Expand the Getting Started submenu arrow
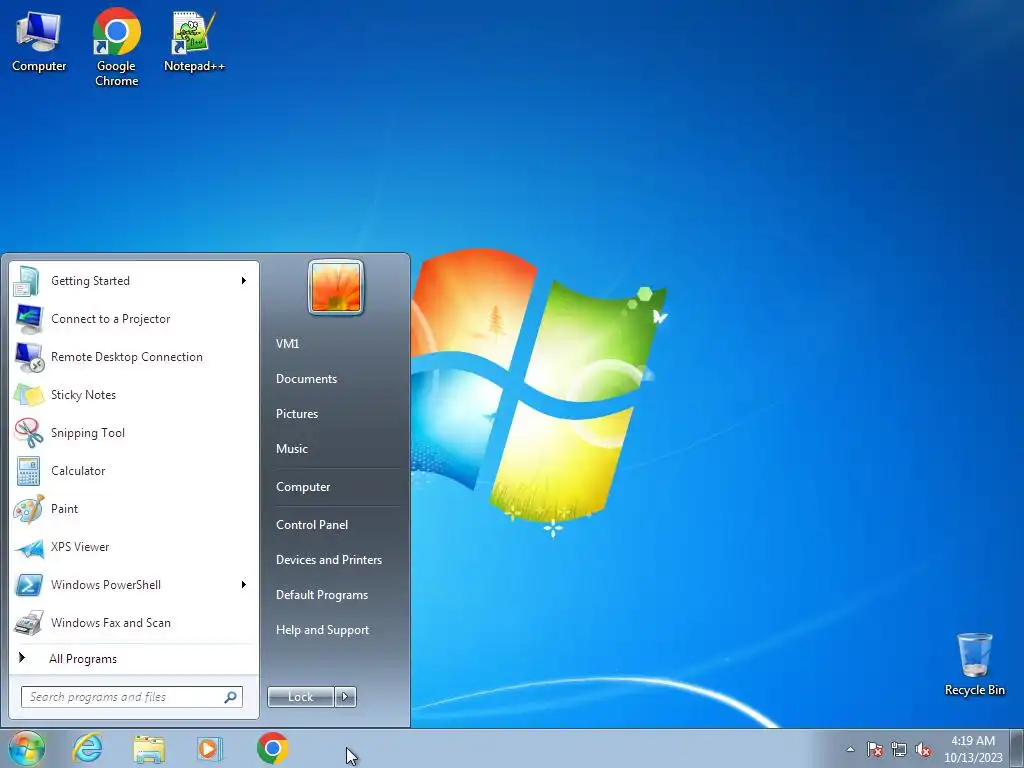This screenshot has height=768, width=1024. (x=244, y=281)
